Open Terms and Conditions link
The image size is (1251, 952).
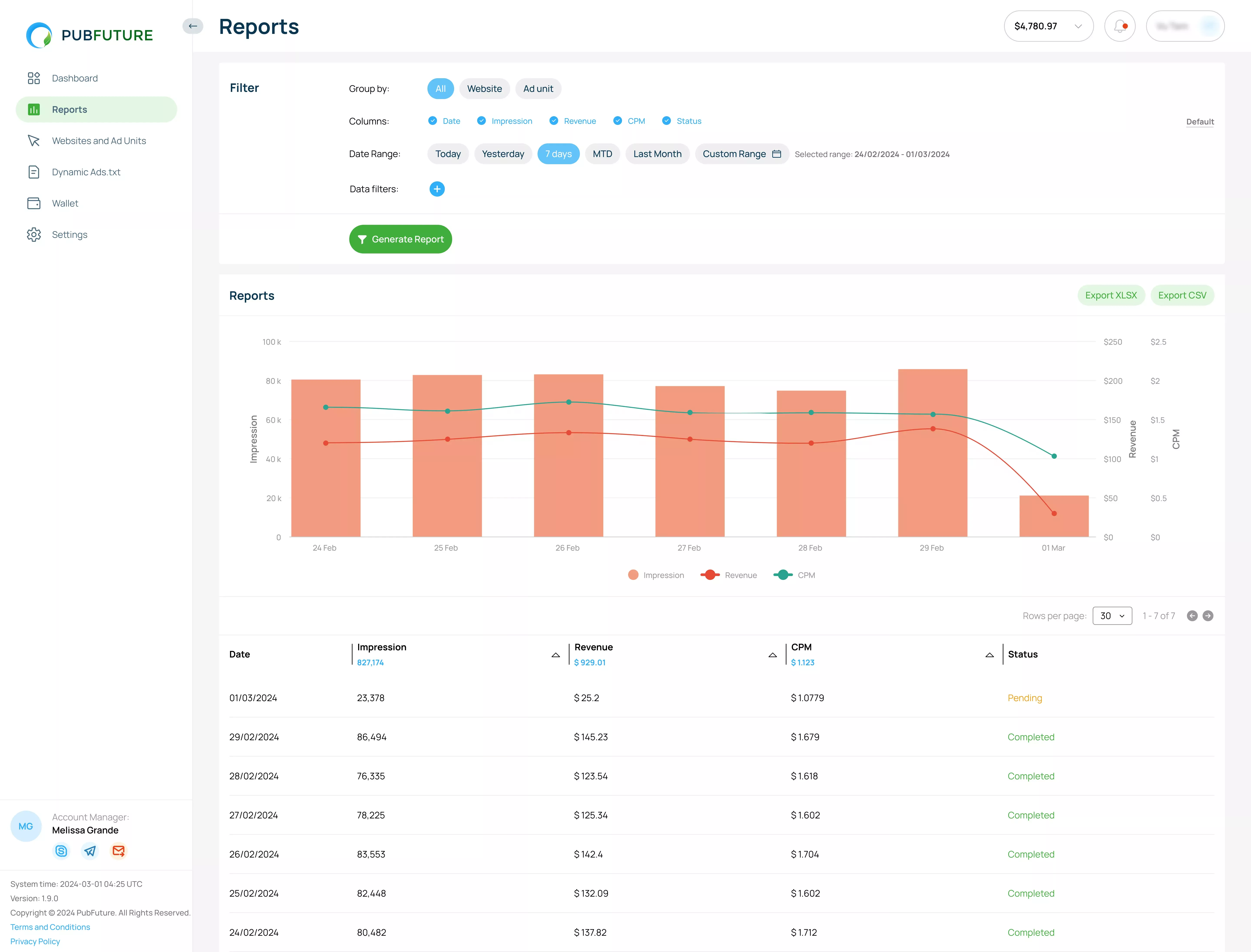coord(50,927)
